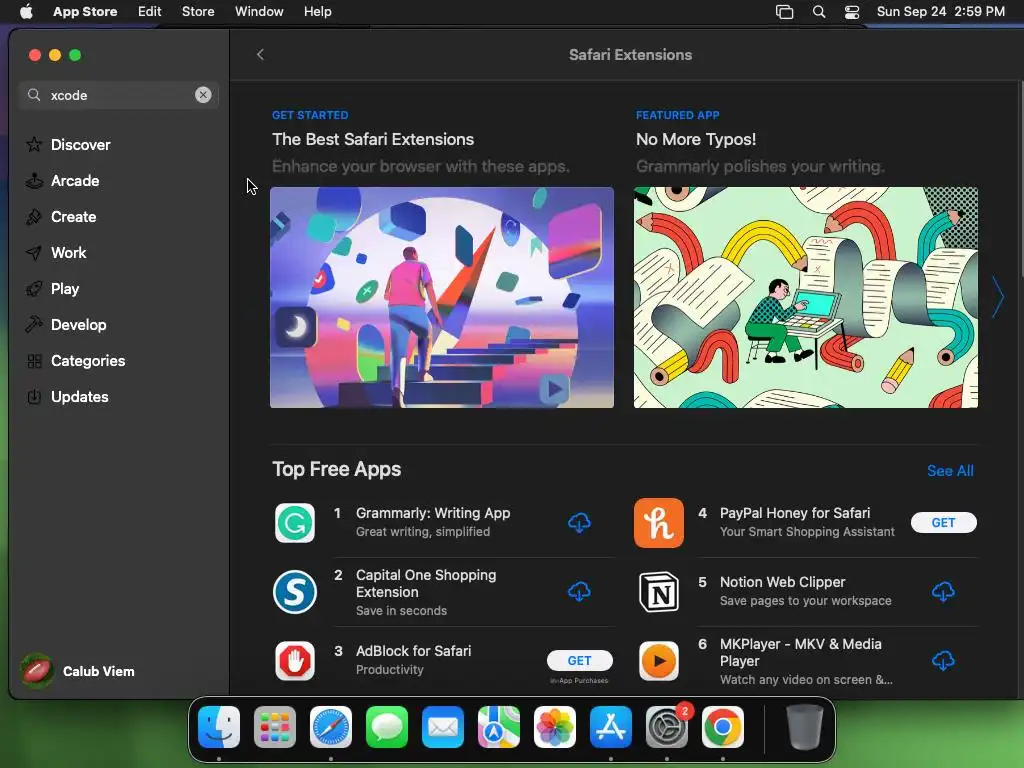1024x768 pixels.
Task: Open the Grammarly app icon
Action: 295,522
